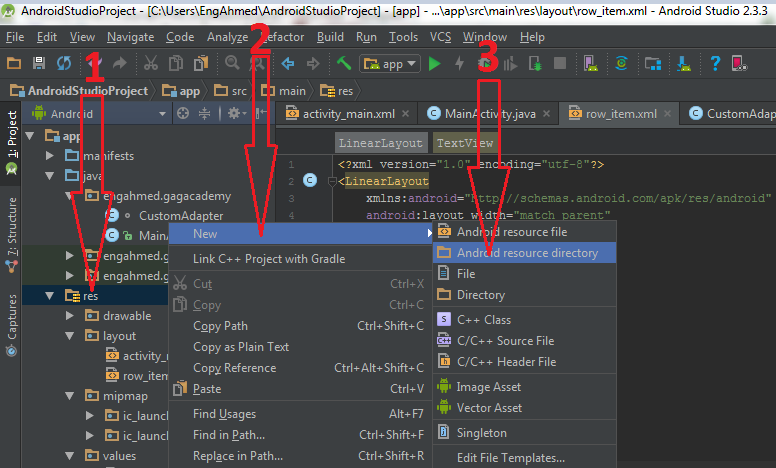Collapse the java folder node
The image size is (776, 468).
click(x=49, y=176)
